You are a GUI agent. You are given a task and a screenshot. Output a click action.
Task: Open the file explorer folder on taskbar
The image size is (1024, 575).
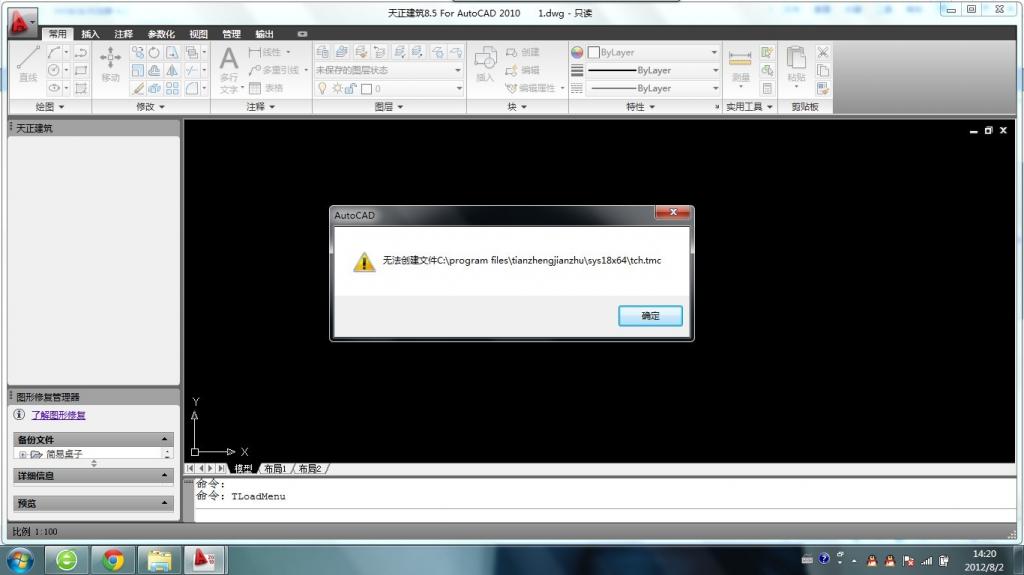(159, 560)
